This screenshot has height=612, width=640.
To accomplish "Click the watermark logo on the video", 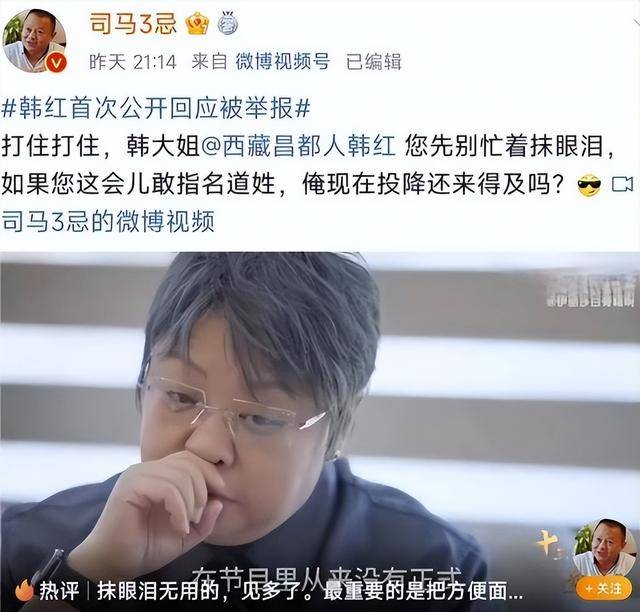I will click(x=592, y=292).
